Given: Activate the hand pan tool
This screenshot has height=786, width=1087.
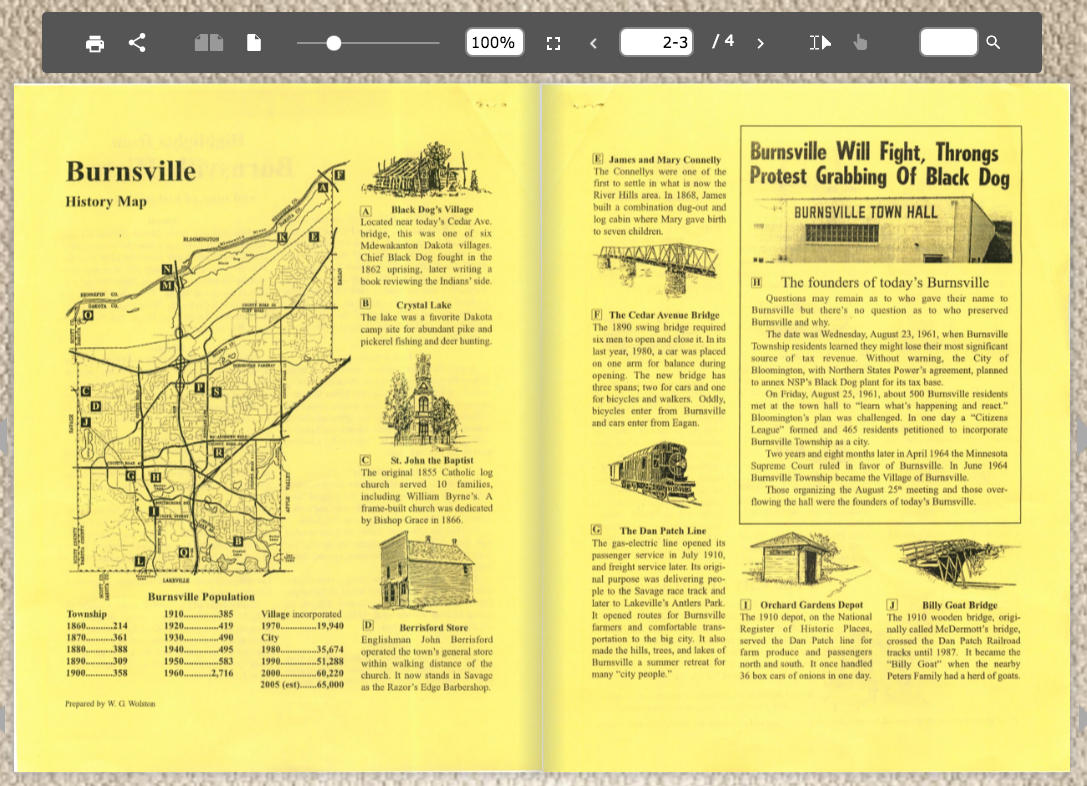Looking at the screenshot, I should (x=859, y=43).
